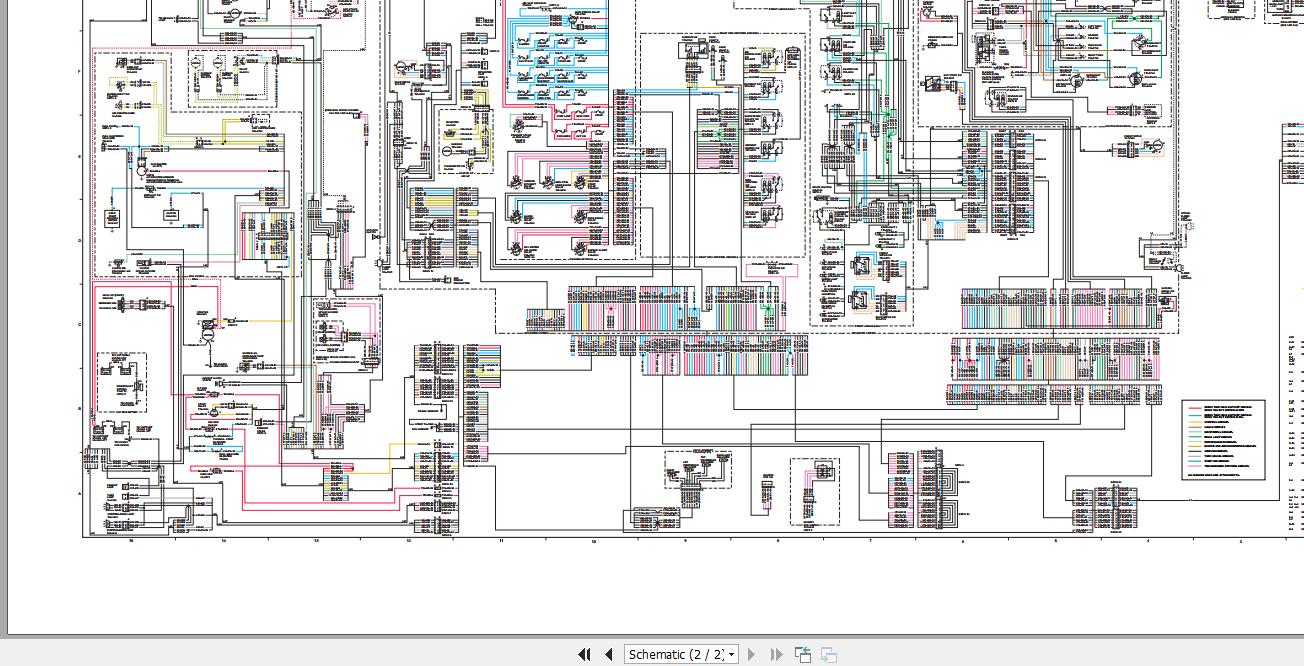
Task: Click the previous view icon
Action: click(802, 655)
